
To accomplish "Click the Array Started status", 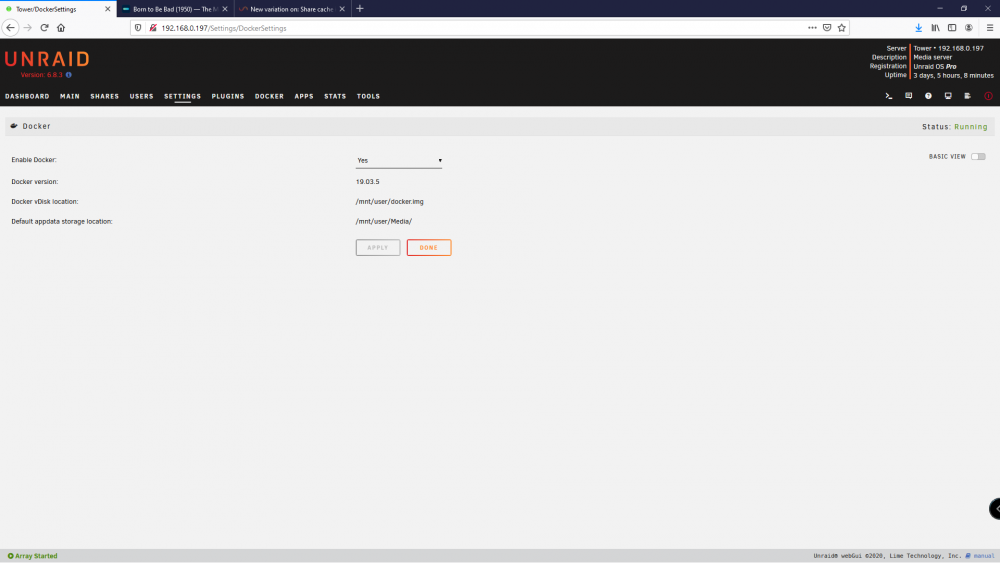I will [x=33, y=556].
